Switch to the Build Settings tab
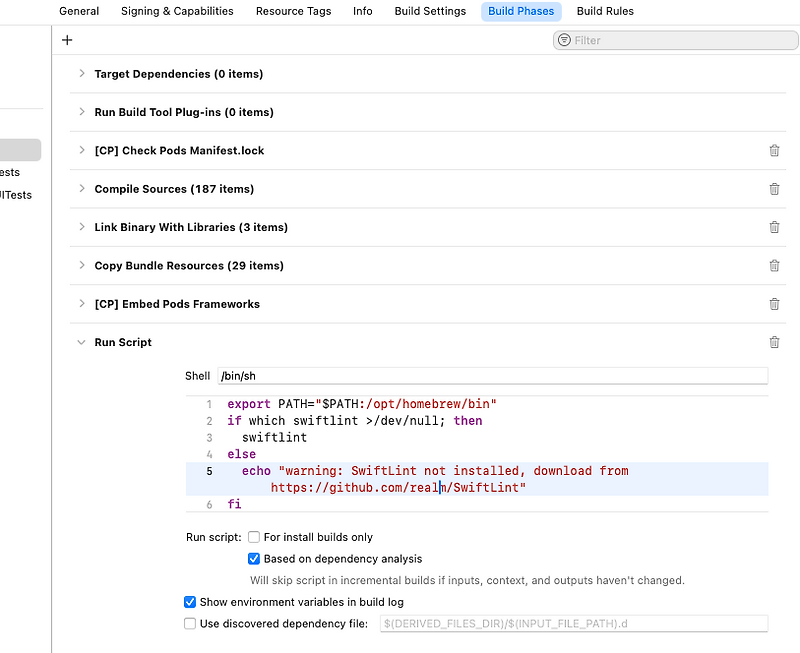The height and width of the screenshot is (653, 800). pyautogui.click(x=430, y=11)
